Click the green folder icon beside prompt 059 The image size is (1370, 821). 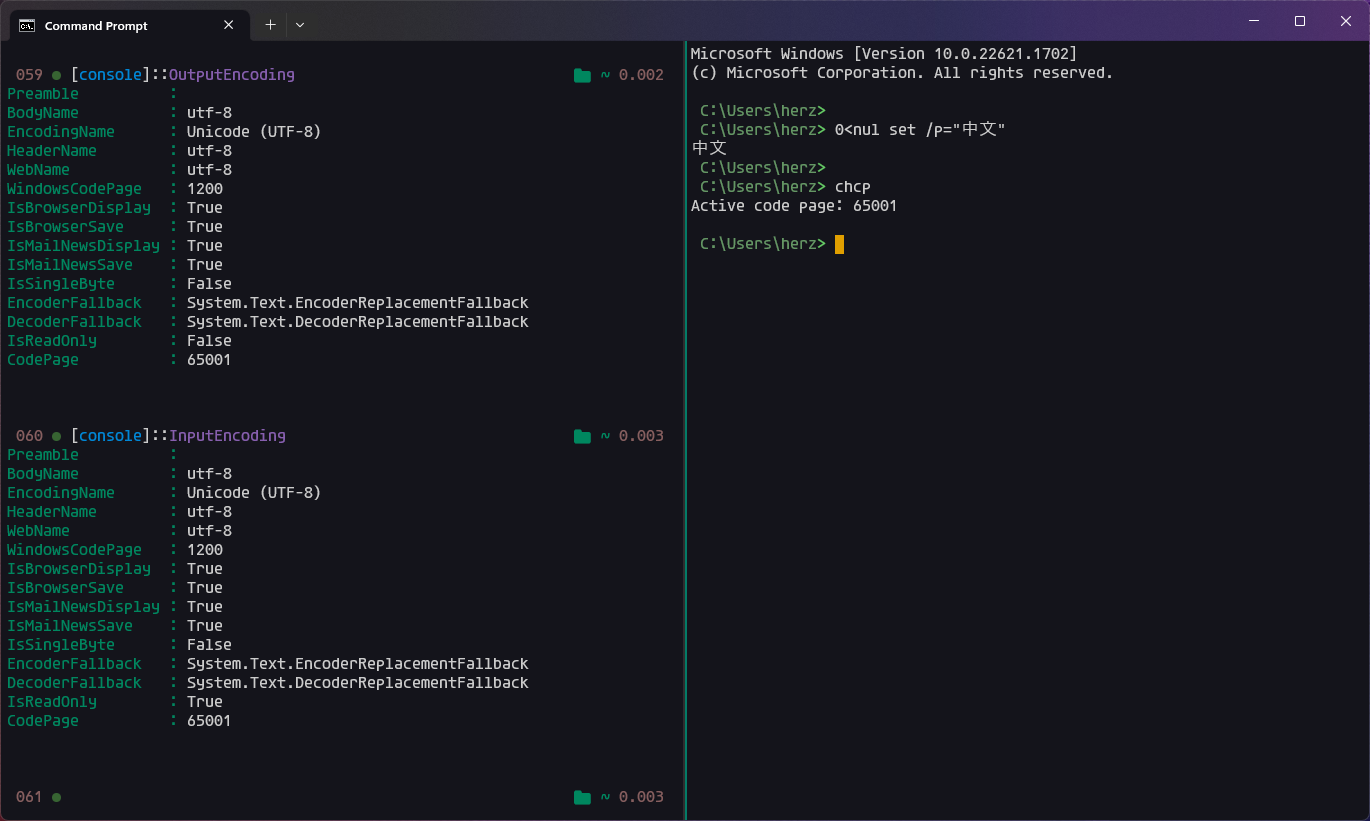582,73
